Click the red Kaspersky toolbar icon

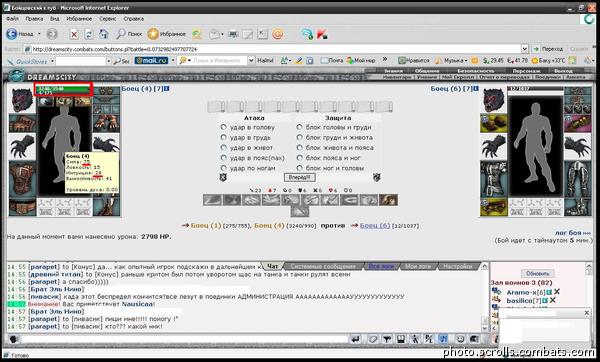322,34
